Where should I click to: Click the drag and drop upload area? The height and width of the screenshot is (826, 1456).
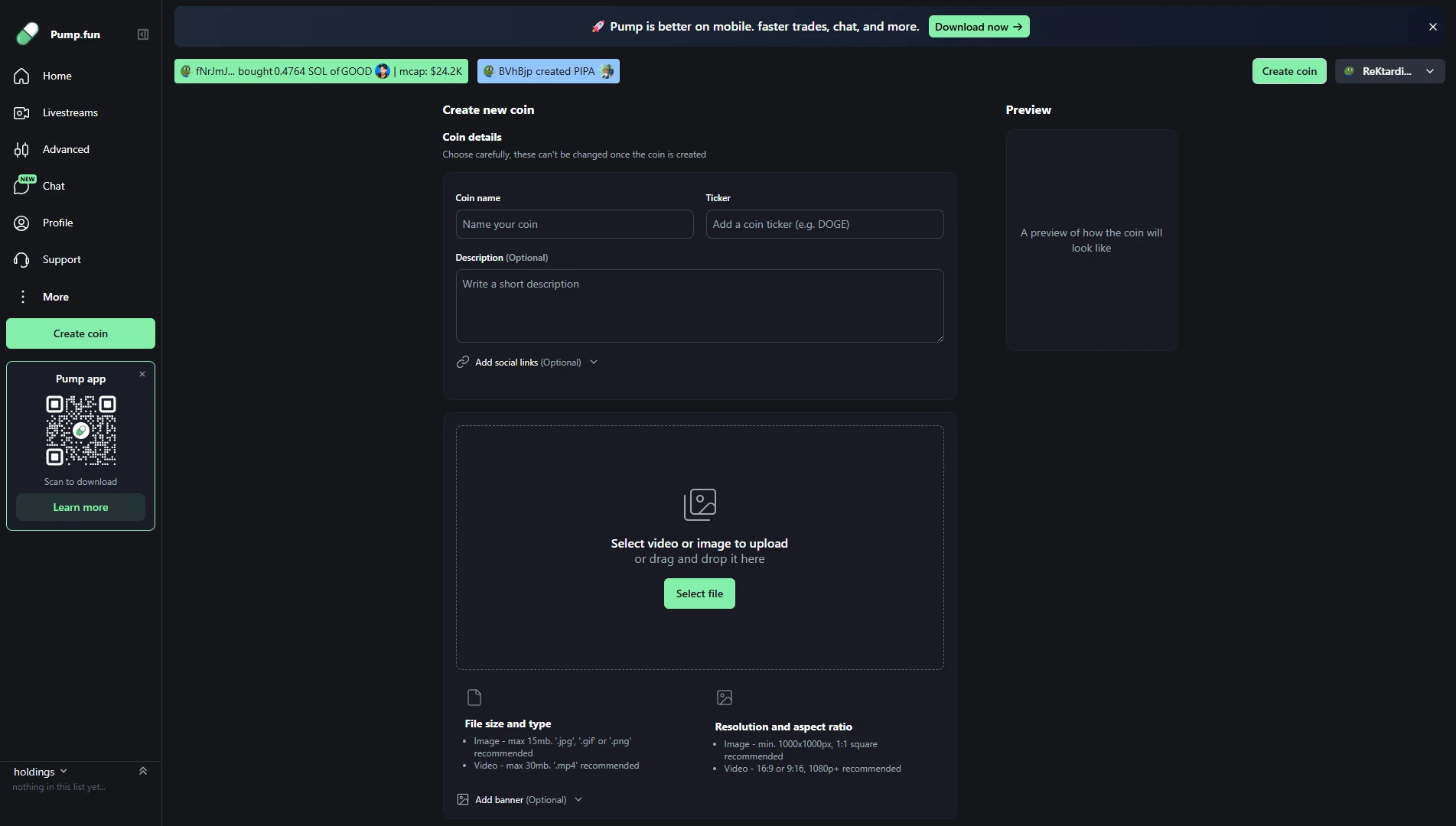tap(699, 548)
